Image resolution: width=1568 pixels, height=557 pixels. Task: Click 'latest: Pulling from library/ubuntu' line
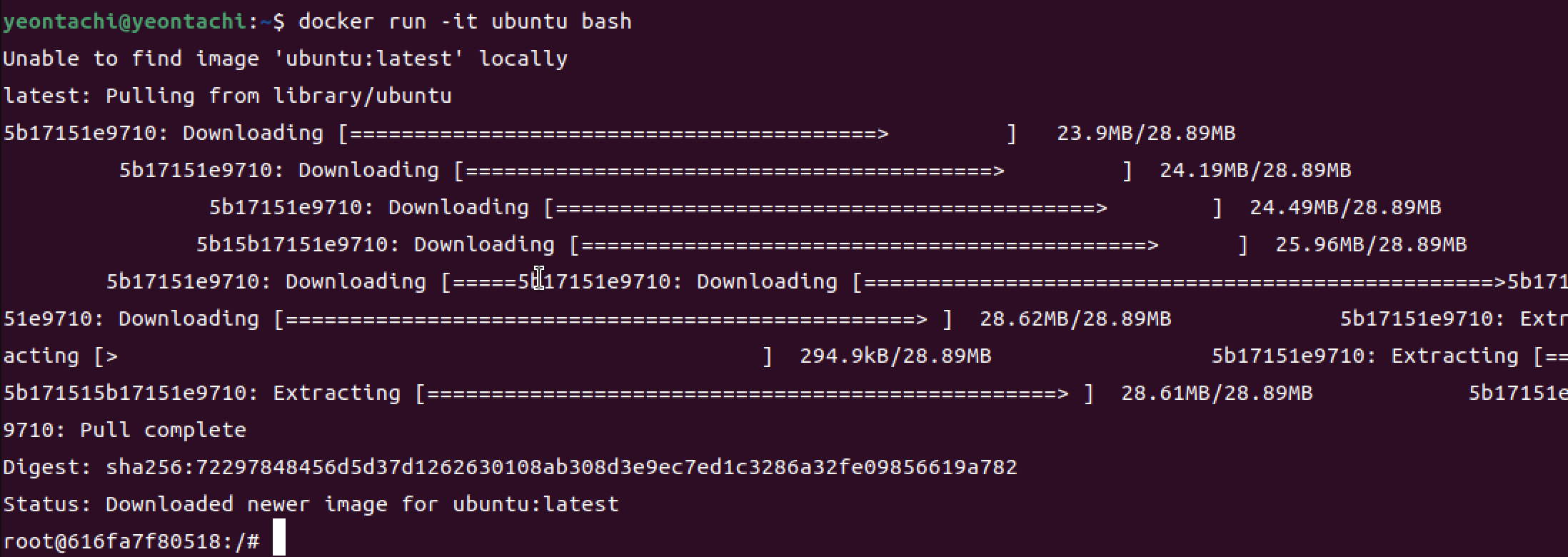point(227,96)
